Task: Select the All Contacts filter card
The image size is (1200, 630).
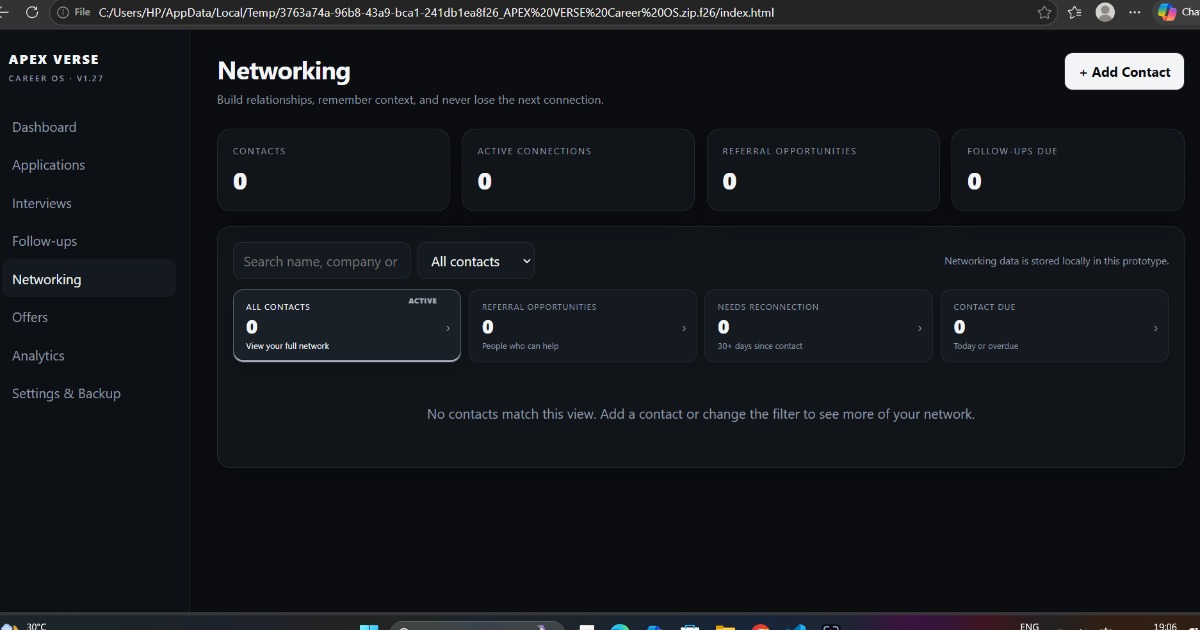Action: point(347,326)
